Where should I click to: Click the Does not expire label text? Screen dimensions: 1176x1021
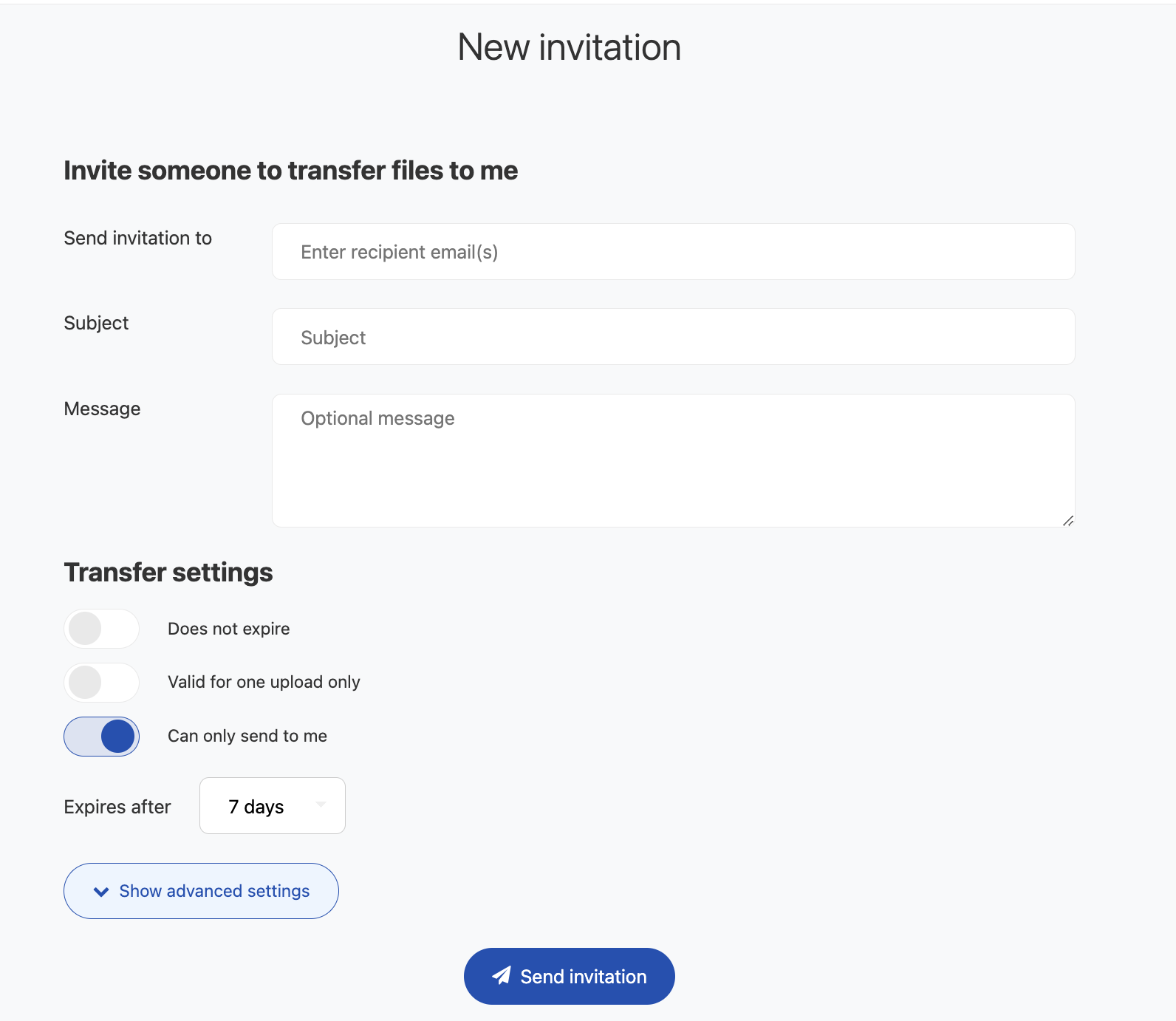point(228,629)
